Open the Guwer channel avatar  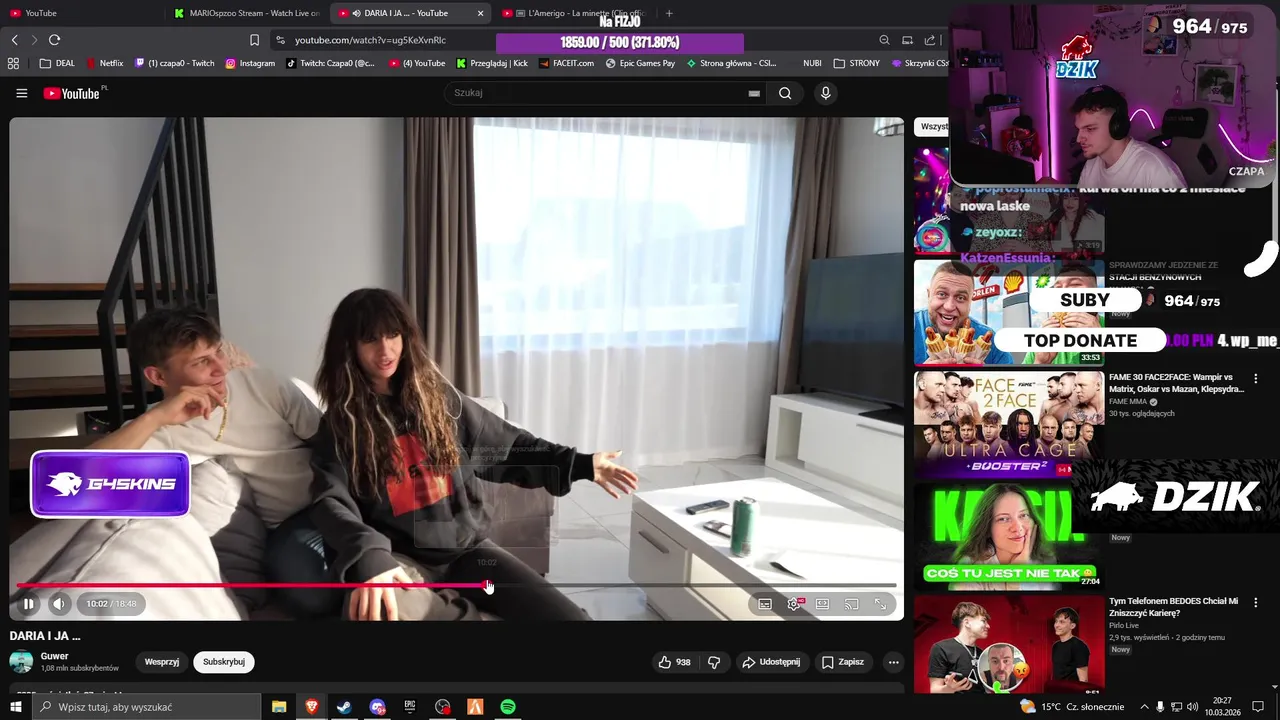21,662
